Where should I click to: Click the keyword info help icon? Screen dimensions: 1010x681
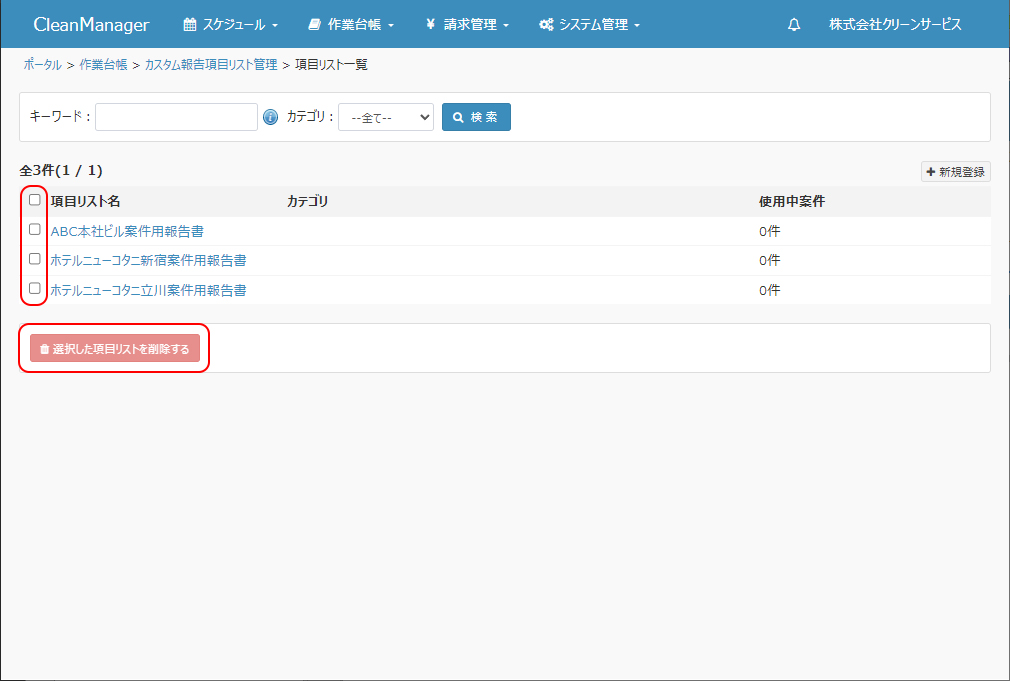tap(270, 117)
